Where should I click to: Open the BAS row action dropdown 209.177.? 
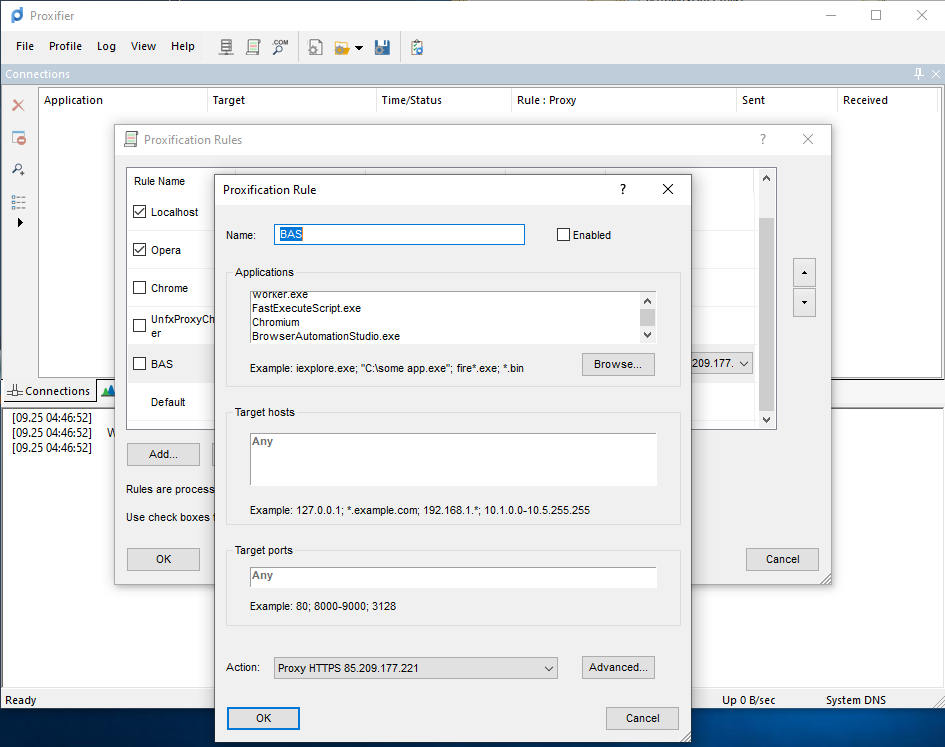coord(721,364)
